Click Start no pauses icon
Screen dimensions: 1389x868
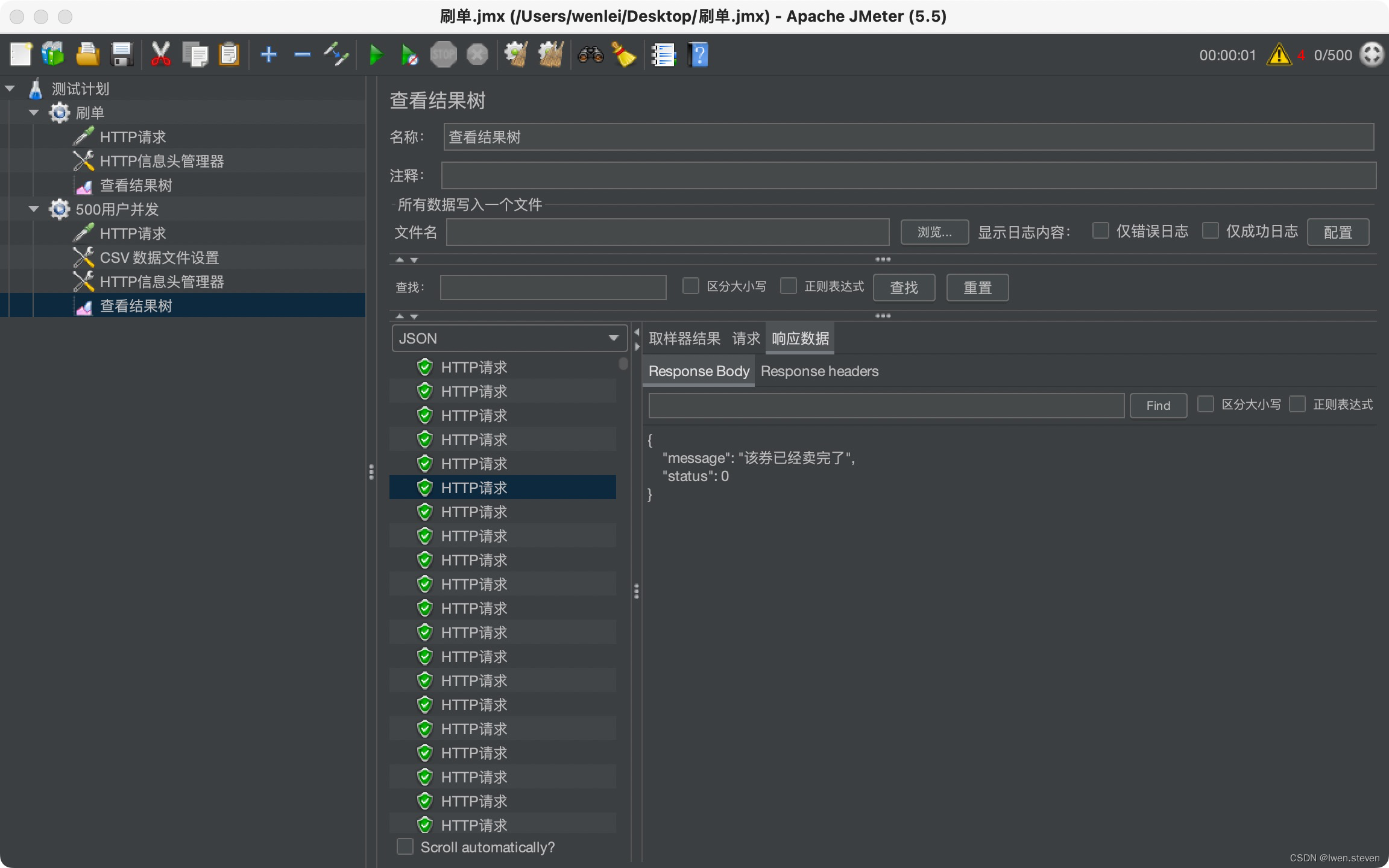pos(409,55)
